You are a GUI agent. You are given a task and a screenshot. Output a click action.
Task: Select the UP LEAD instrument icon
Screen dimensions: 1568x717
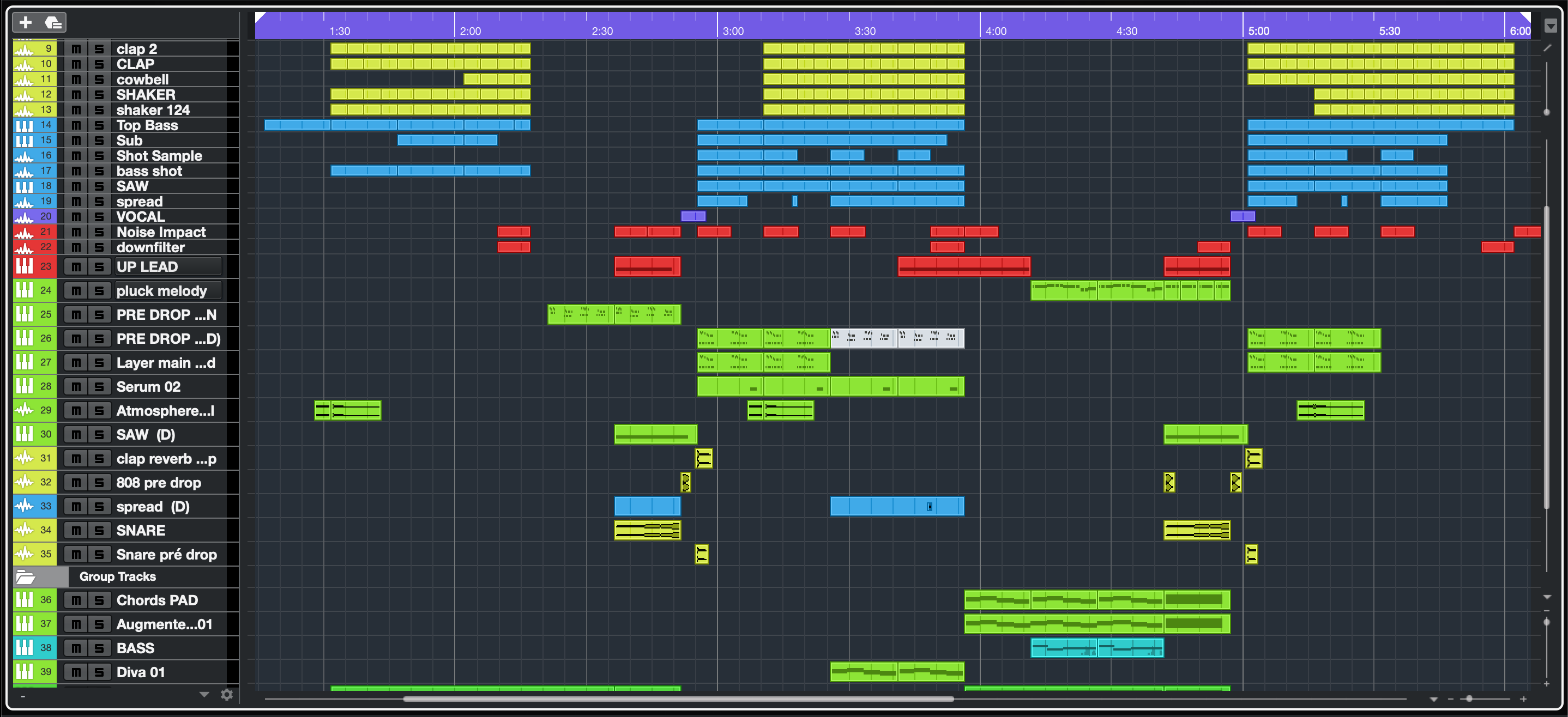[24, 266]
